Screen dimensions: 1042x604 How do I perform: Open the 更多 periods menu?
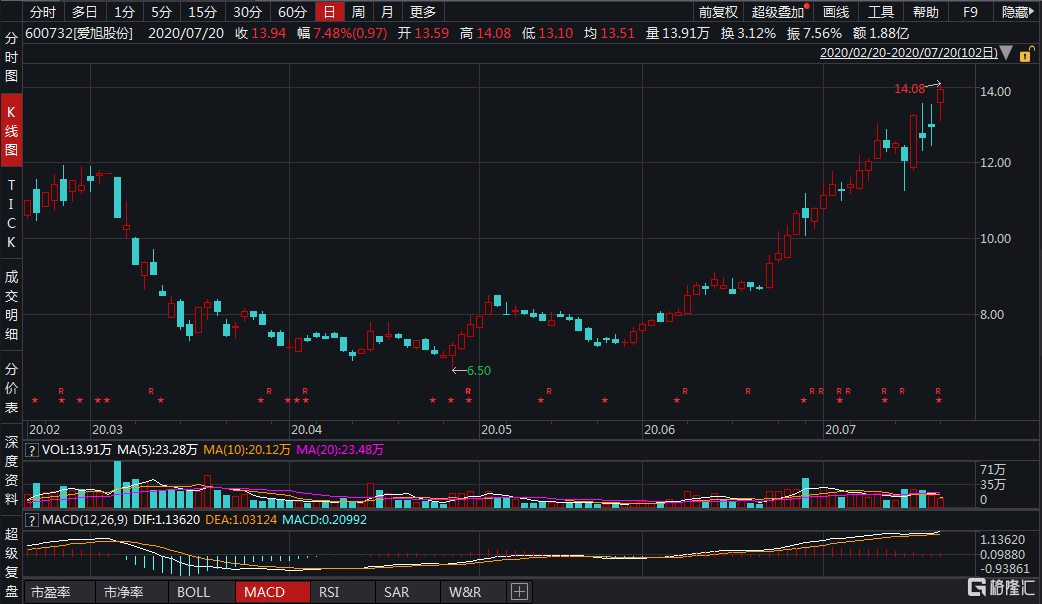(423, 12)
